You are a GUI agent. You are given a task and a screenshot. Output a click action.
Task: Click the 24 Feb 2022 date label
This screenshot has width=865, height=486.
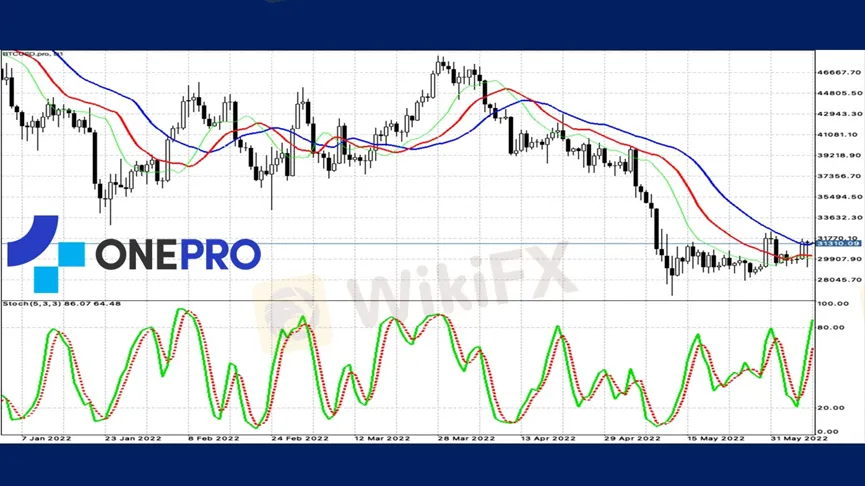(300, 438)
